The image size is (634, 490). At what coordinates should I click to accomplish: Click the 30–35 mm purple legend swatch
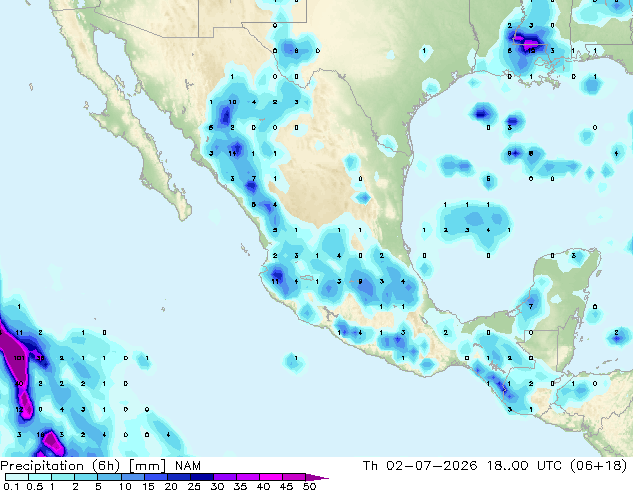pyautogui.click(x=224, y=477)
